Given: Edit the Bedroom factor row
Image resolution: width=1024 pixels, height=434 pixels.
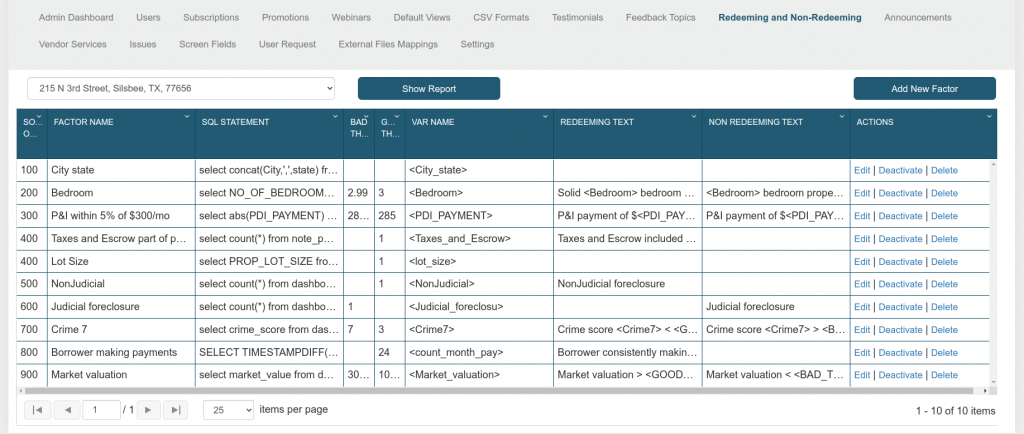Looking at the screenshot, I should pyautogui.click(x=862, y=193).
